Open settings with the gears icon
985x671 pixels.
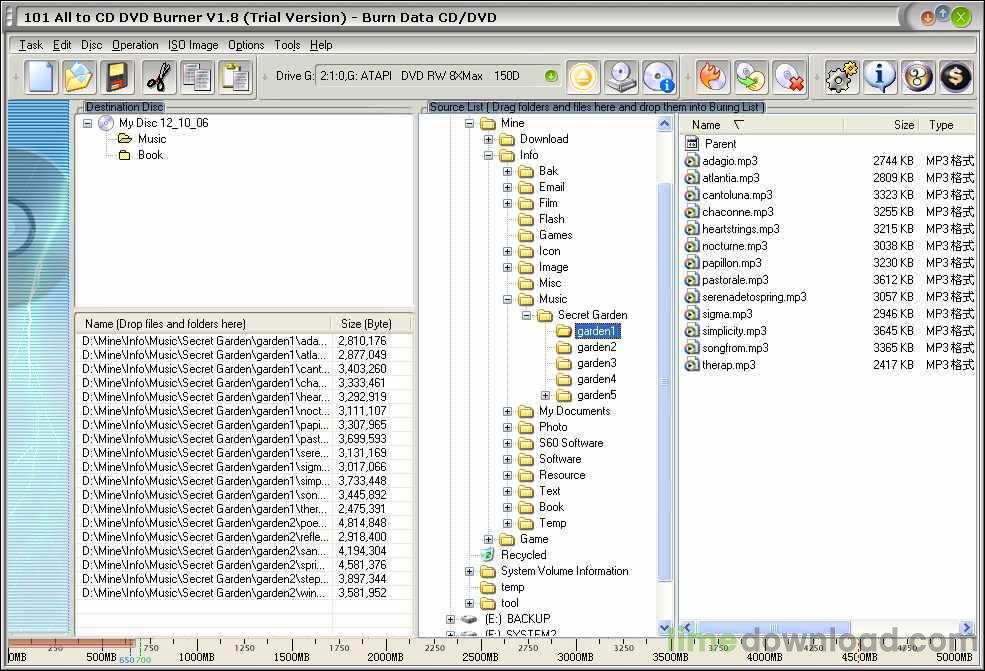coord(841,77)
